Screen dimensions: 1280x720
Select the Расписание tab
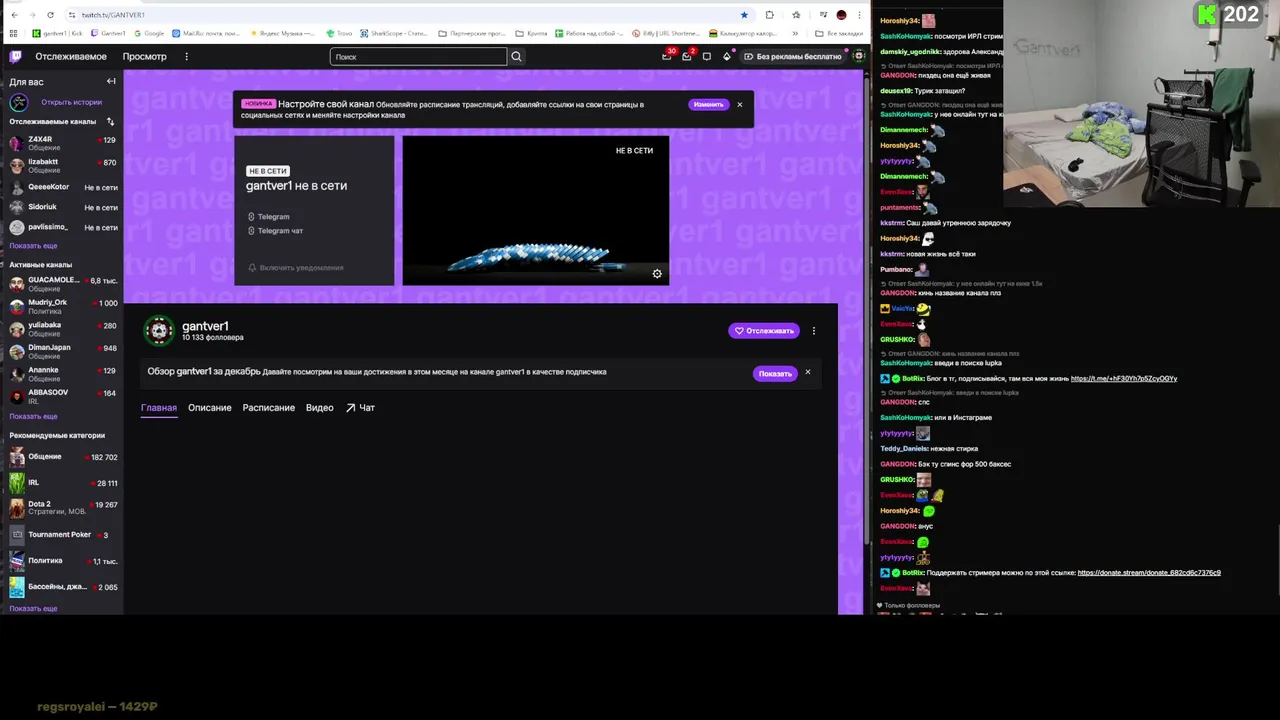click(x=268, y=408)
